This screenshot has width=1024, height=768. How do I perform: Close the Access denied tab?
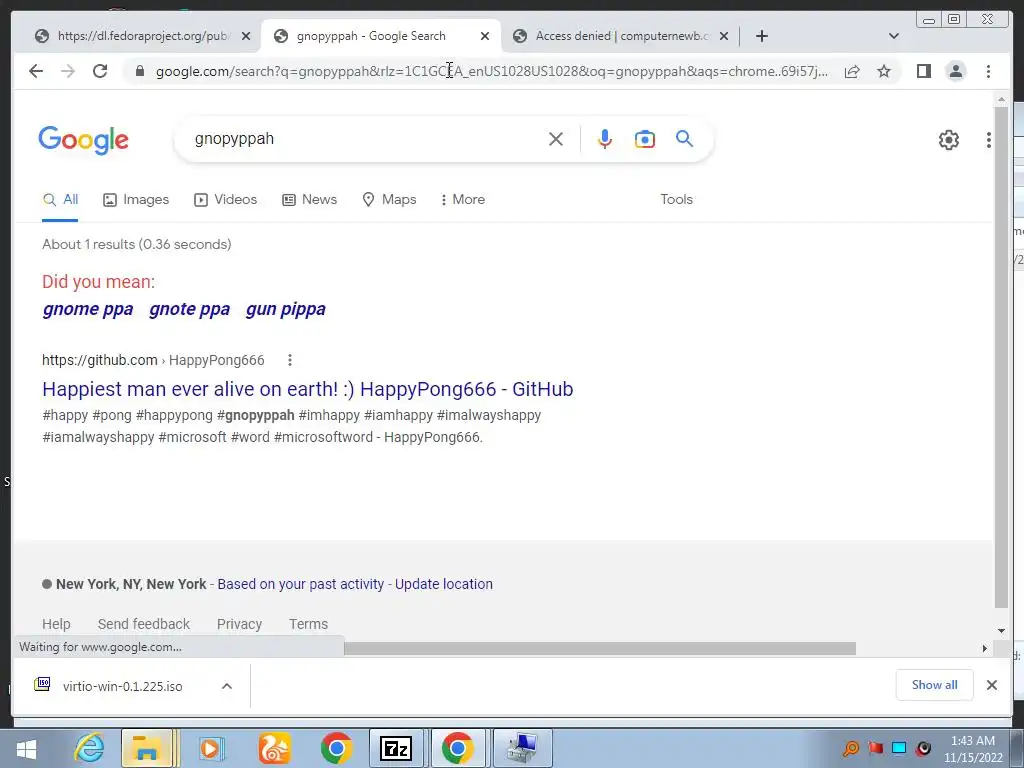(x=724, y=36)
